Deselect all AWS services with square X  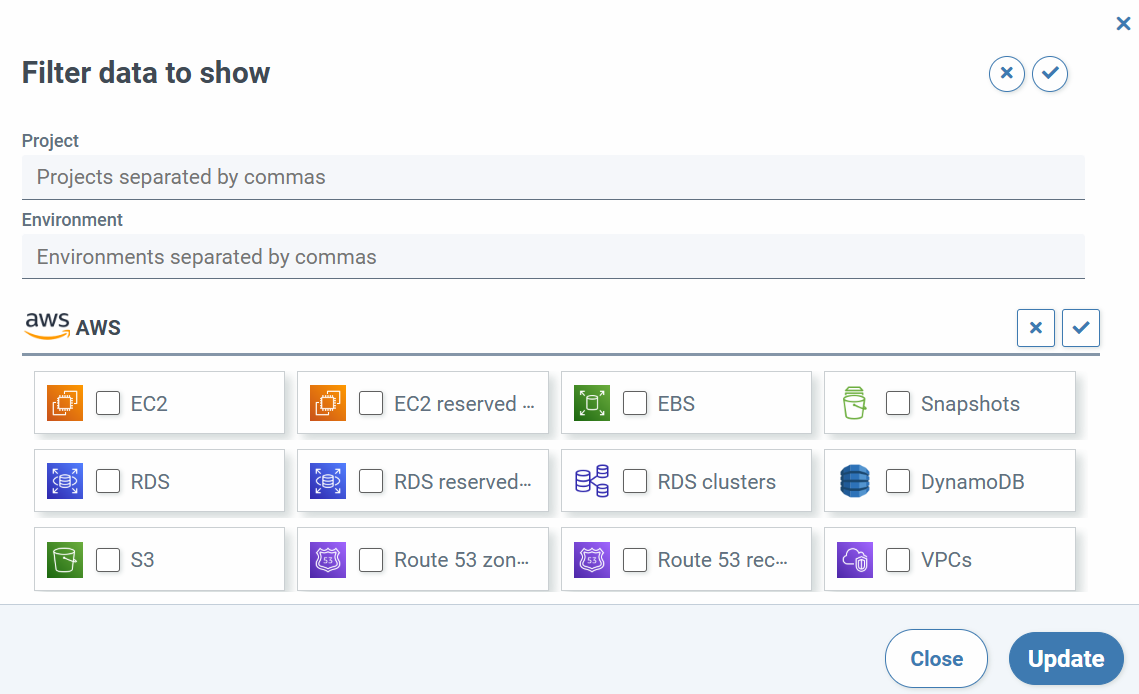tap(1036, 328)
